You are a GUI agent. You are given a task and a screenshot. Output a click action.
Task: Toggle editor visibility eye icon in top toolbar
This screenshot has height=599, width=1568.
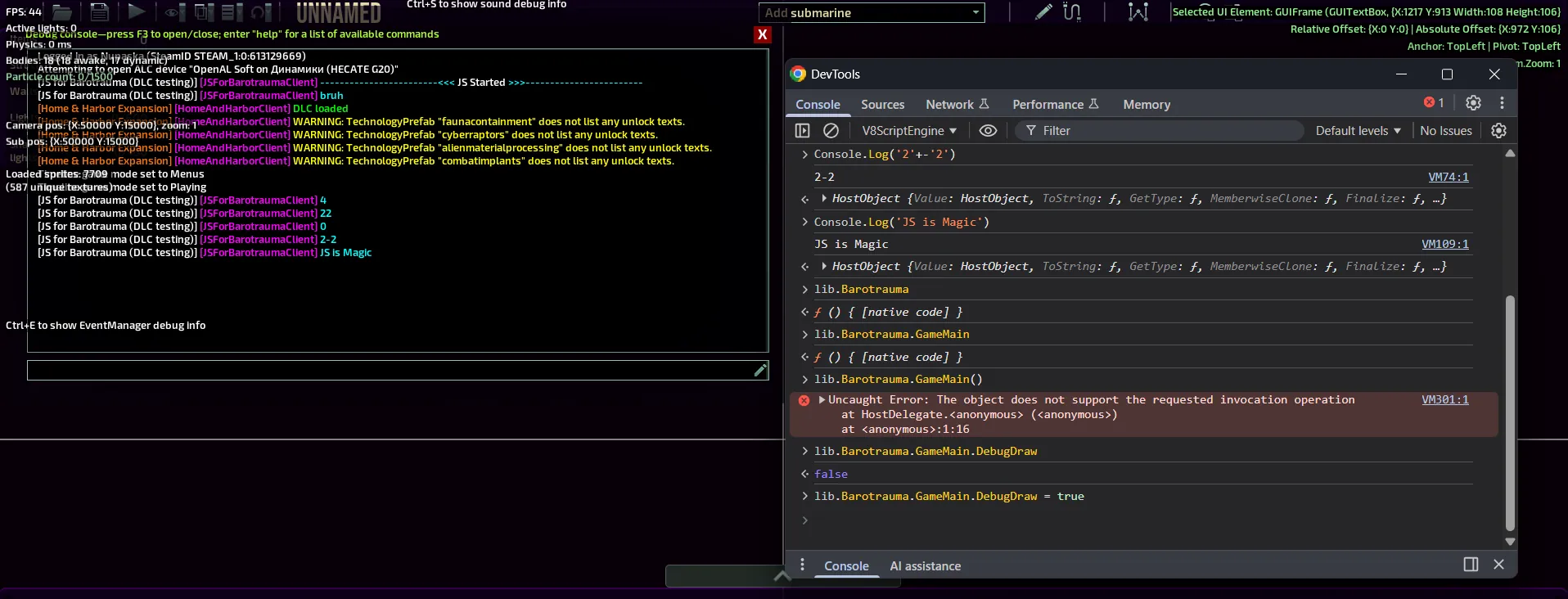pyautogui.click(x=172, y=12)
